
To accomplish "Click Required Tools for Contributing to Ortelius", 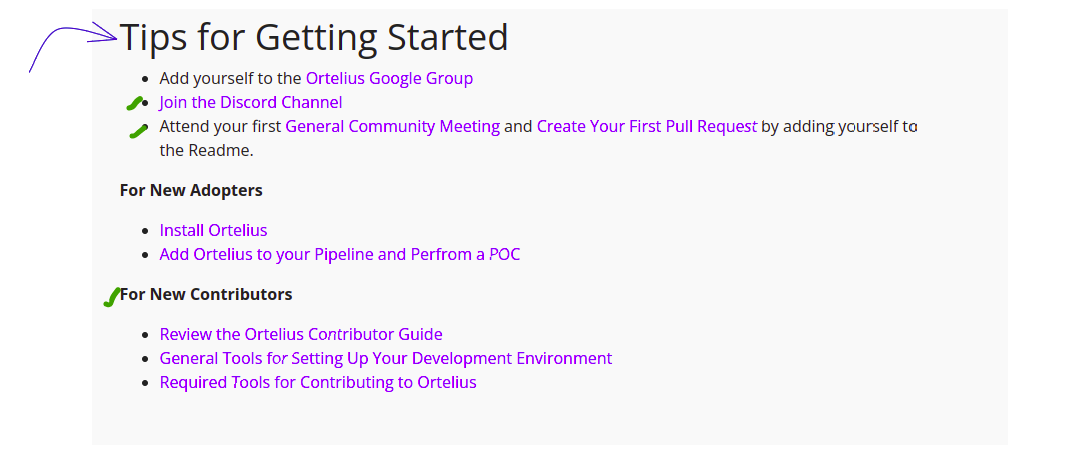I will (317, 382).
